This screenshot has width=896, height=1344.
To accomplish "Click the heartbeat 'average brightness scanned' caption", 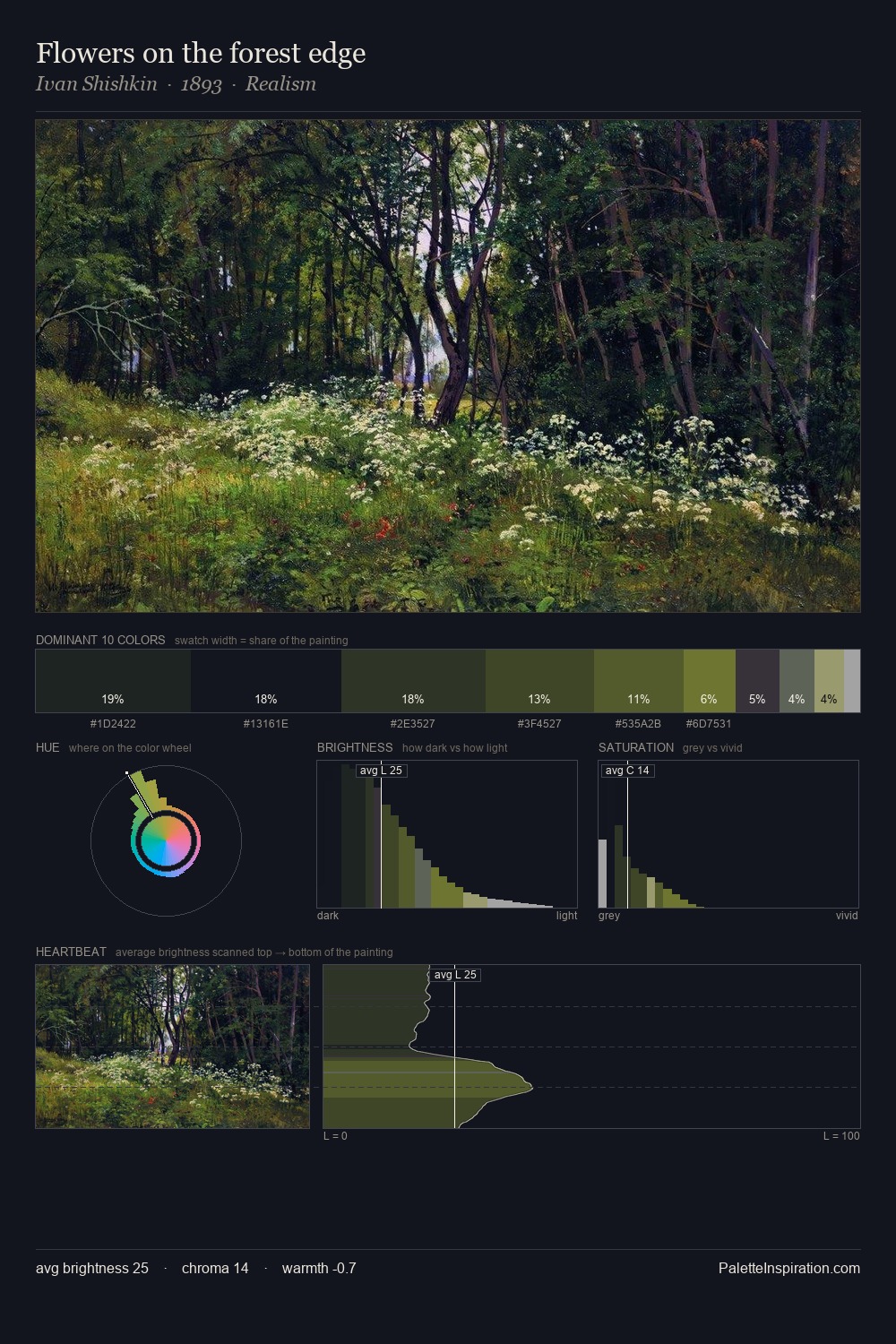I will (254, 952).
